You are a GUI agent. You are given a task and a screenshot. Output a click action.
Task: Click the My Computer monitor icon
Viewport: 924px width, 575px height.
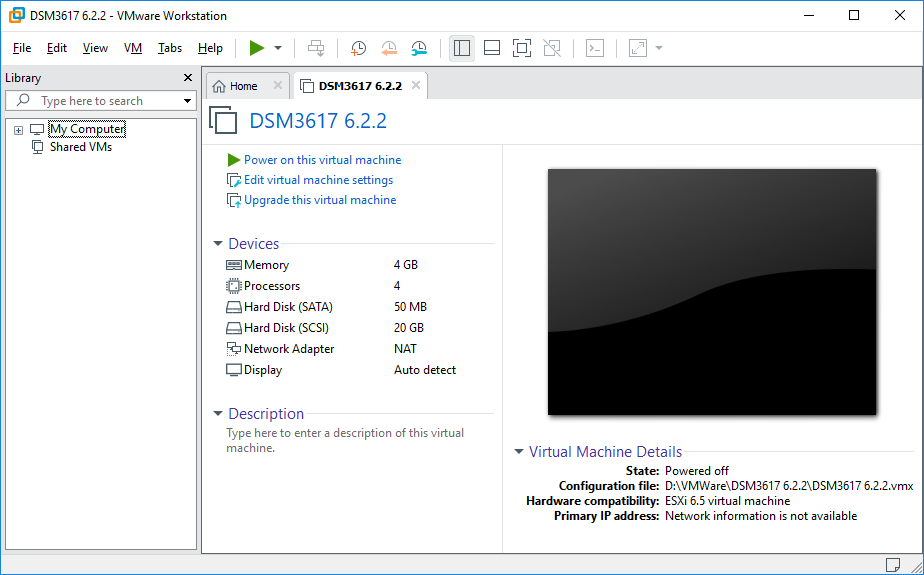(37, 129)
